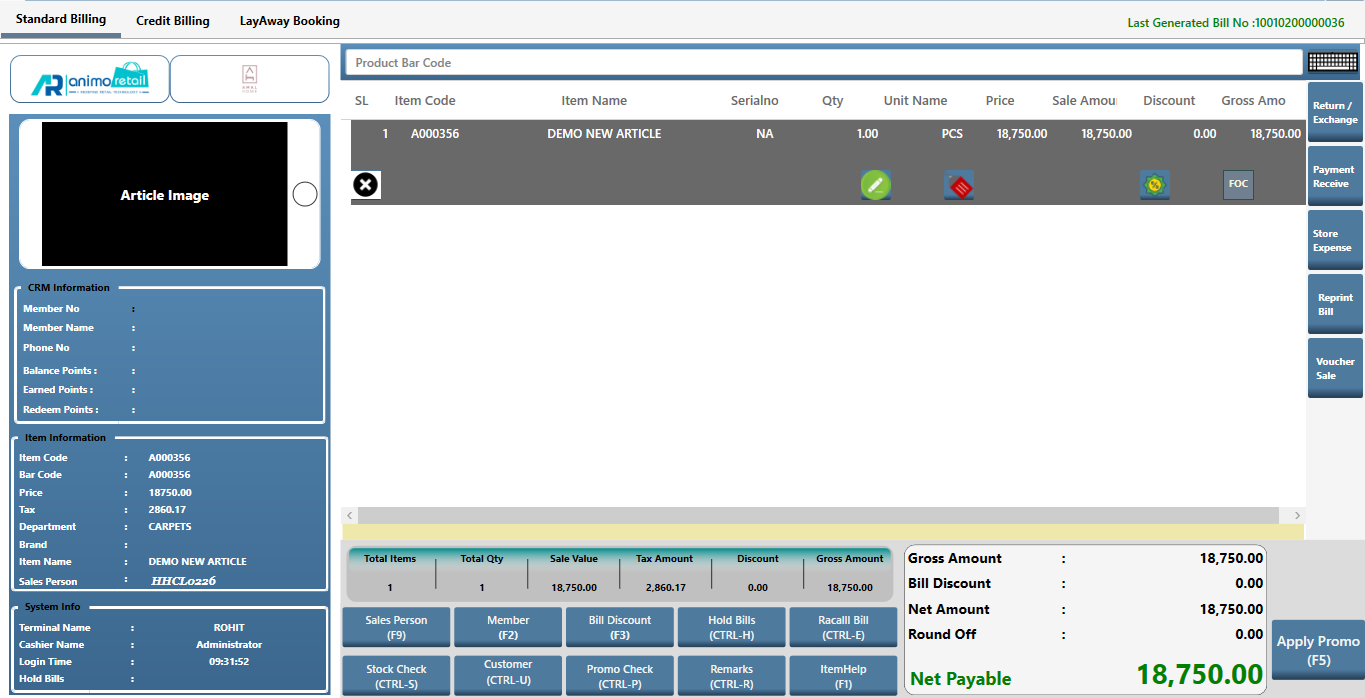Viewport: 1365px width, 698px height.
Task: Click the ROHIT terminal name value
Action: pyautogui.click(x=229, y=628)
